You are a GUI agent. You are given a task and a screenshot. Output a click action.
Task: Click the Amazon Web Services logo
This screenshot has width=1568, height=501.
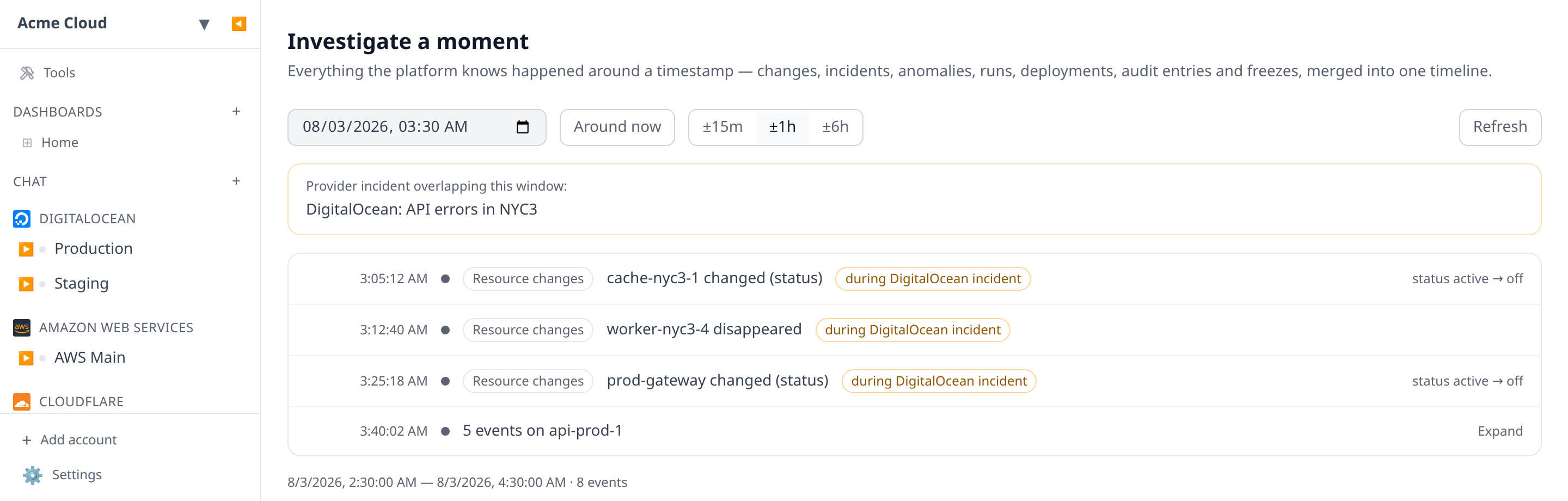click(x=21, y=327)
